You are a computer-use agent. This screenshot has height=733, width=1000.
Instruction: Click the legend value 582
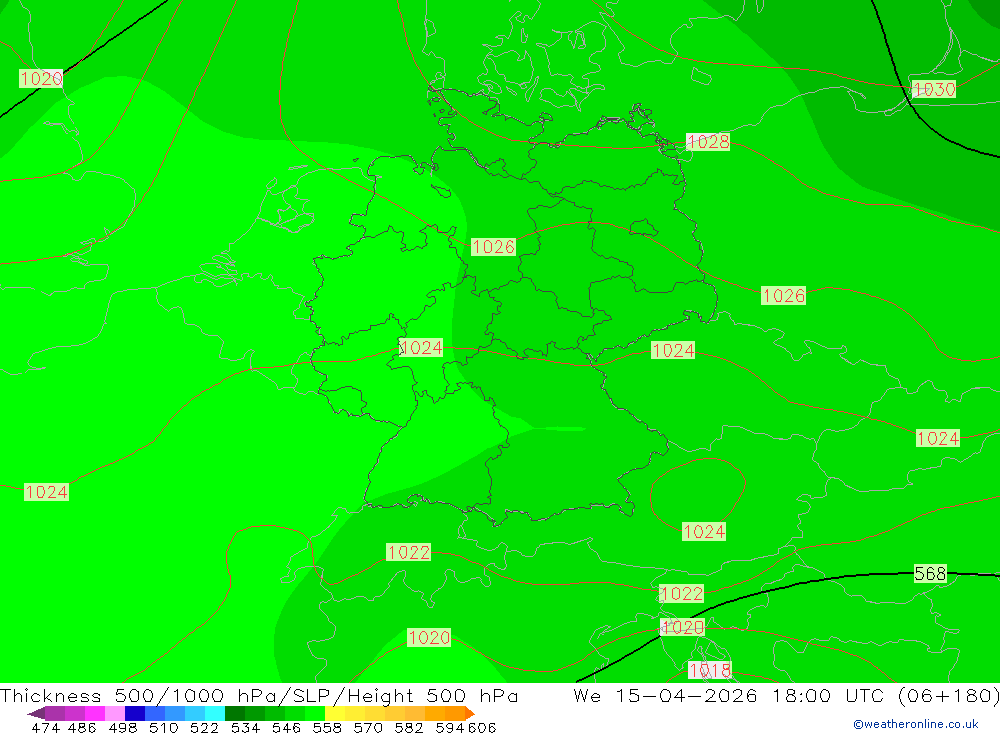pos(409,727)
